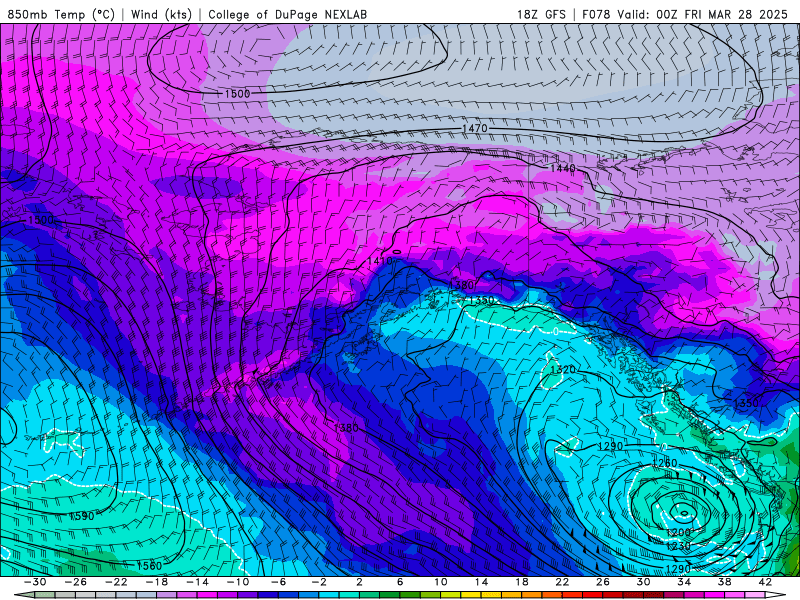This screenshot has height=600, width=800.
Task: Select the -2 color scale label
Action: pyautogui.click(x=319, y=582)
